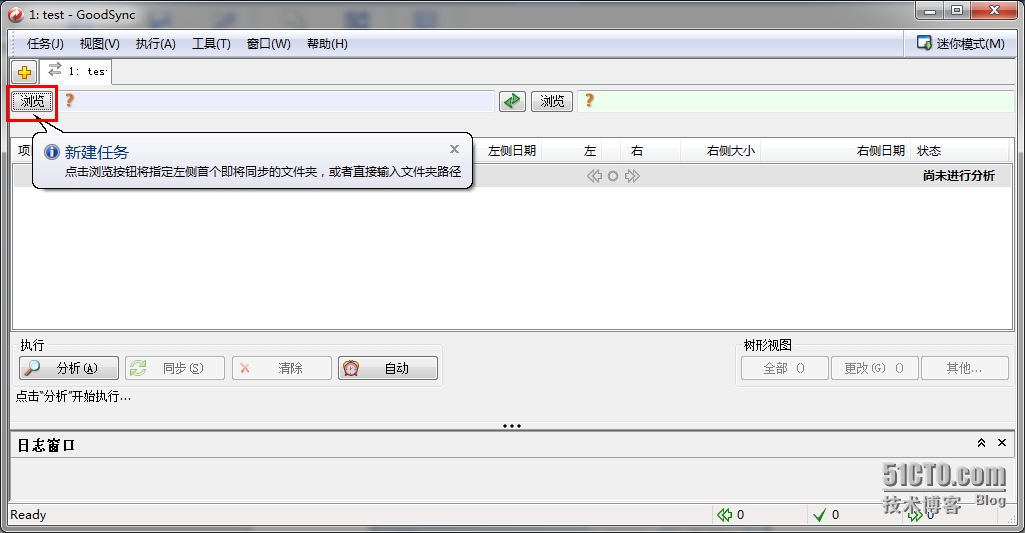Screen dimensions: 1025x533
Task: Click the 右侧大小 column header
Action: point(730,151)
